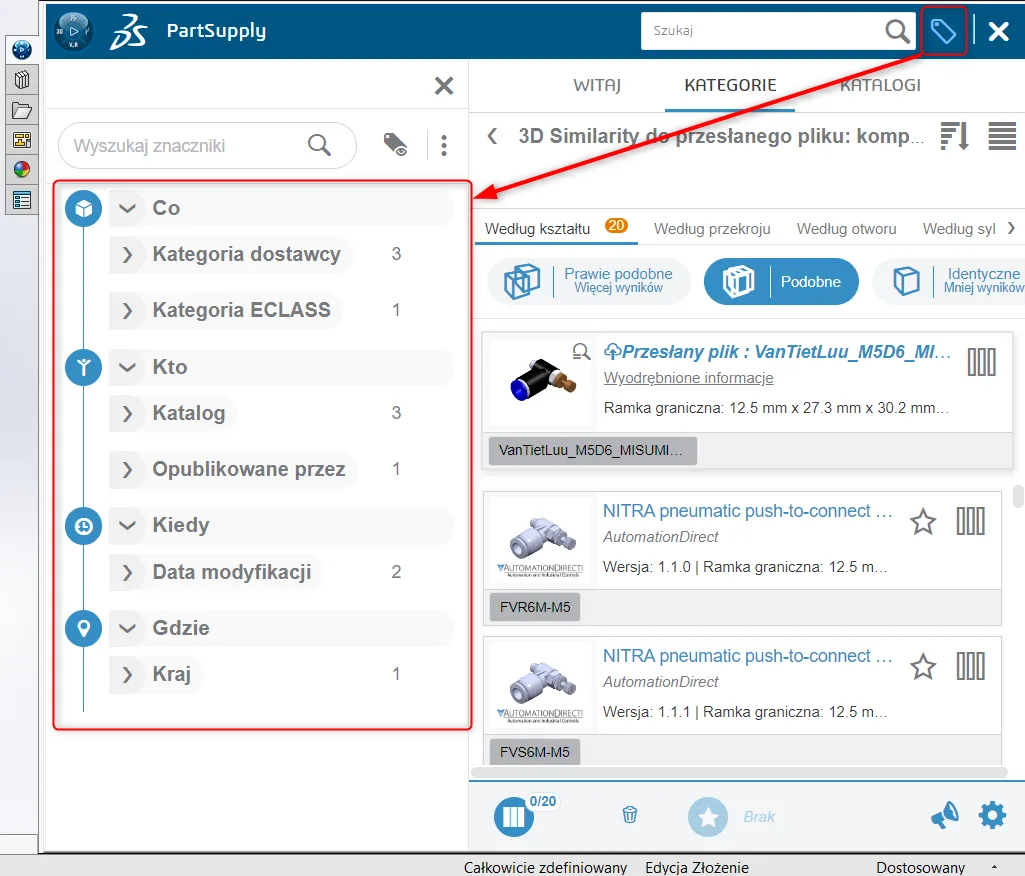Click the tag visibility icon with eye
The height and width of the screenshot is (876, 1025).
click(x=395, y=144)
